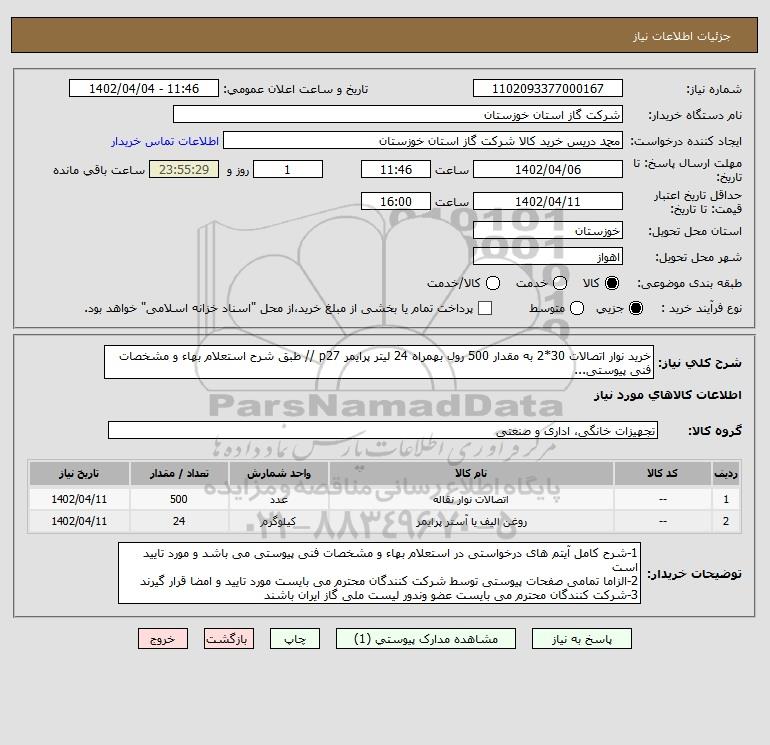Select item name اتصالات نوار نقاله
The image size is (770, 745).
point(471,499)
